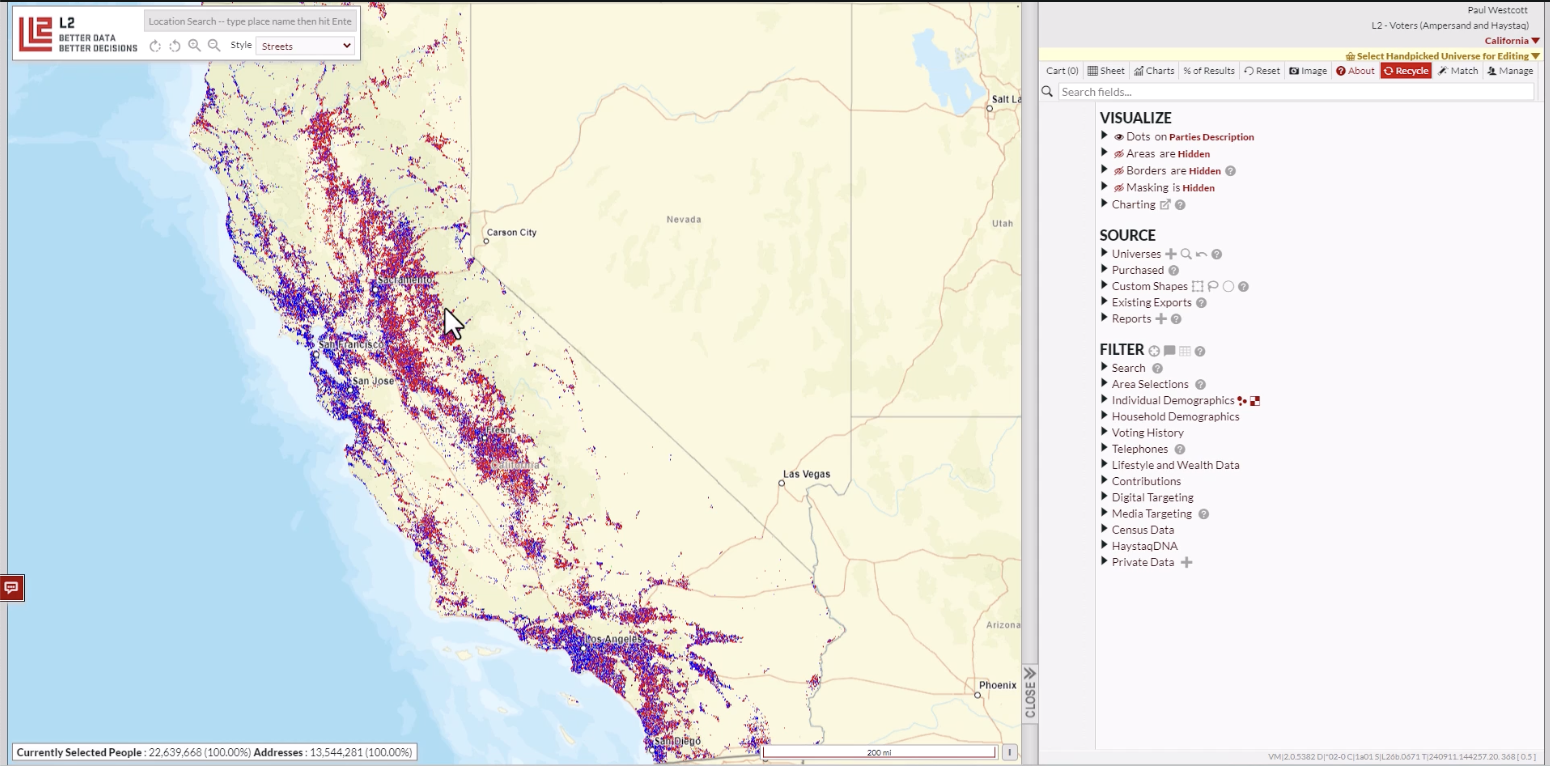Zoom out of the map
The height and width of the screenshot is (766, 1550).
pos(213,46)
